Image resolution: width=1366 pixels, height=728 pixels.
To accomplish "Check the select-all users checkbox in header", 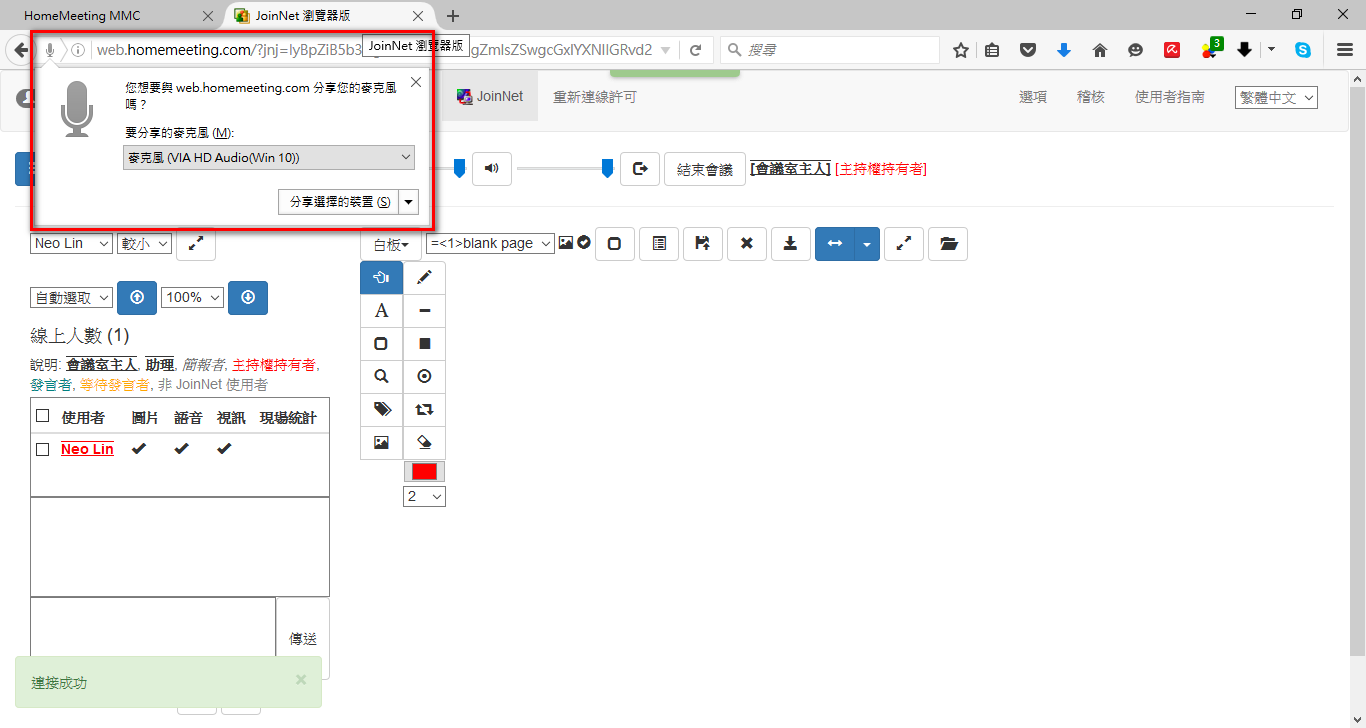I will click(x=42, y=416).
